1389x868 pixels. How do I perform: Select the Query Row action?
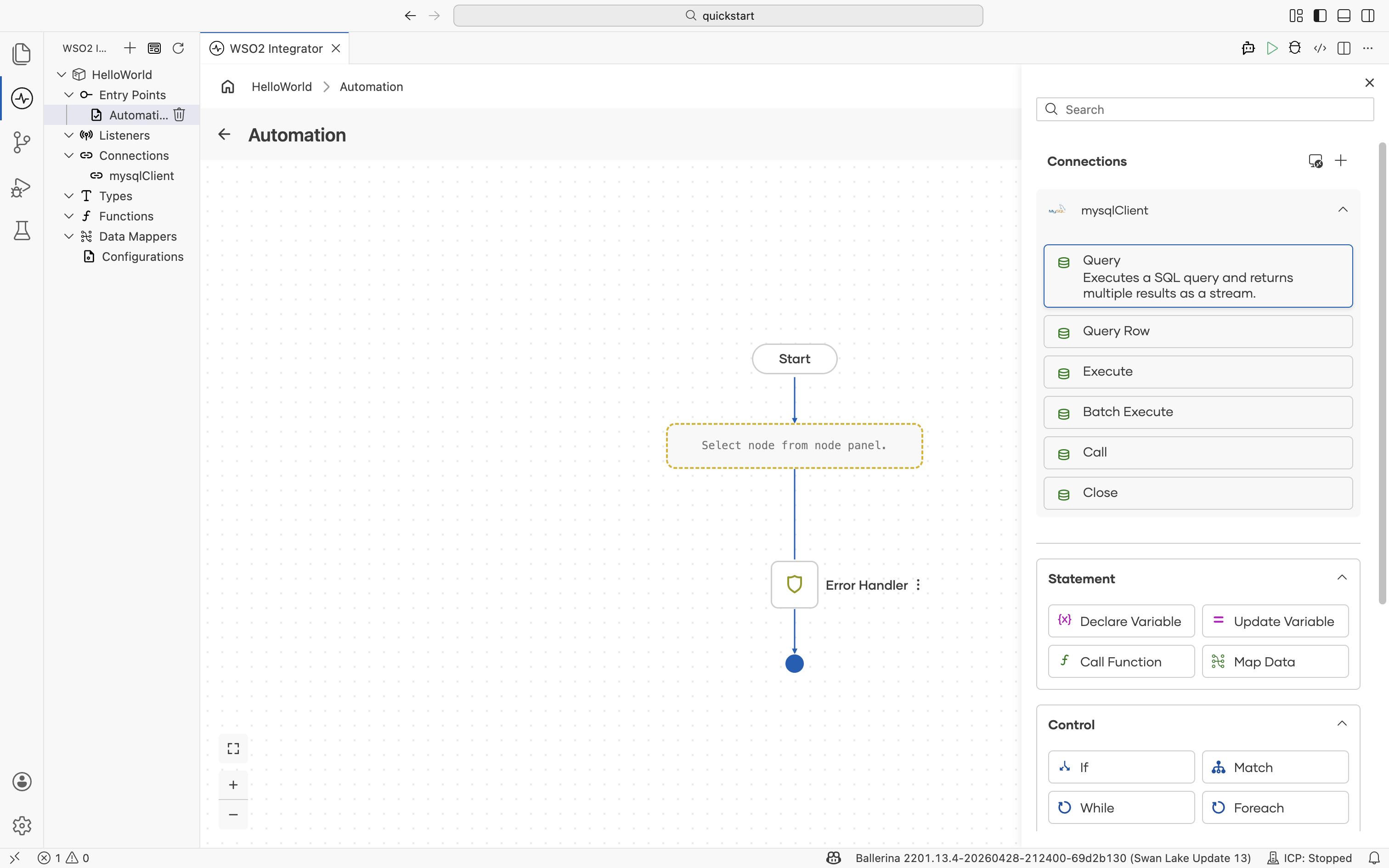1198,331
